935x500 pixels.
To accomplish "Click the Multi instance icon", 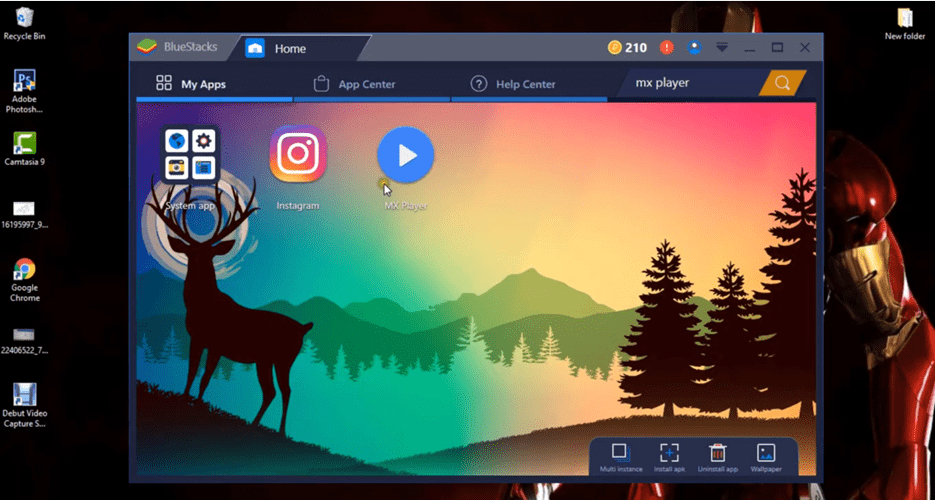I will click(x=620, y=453).
